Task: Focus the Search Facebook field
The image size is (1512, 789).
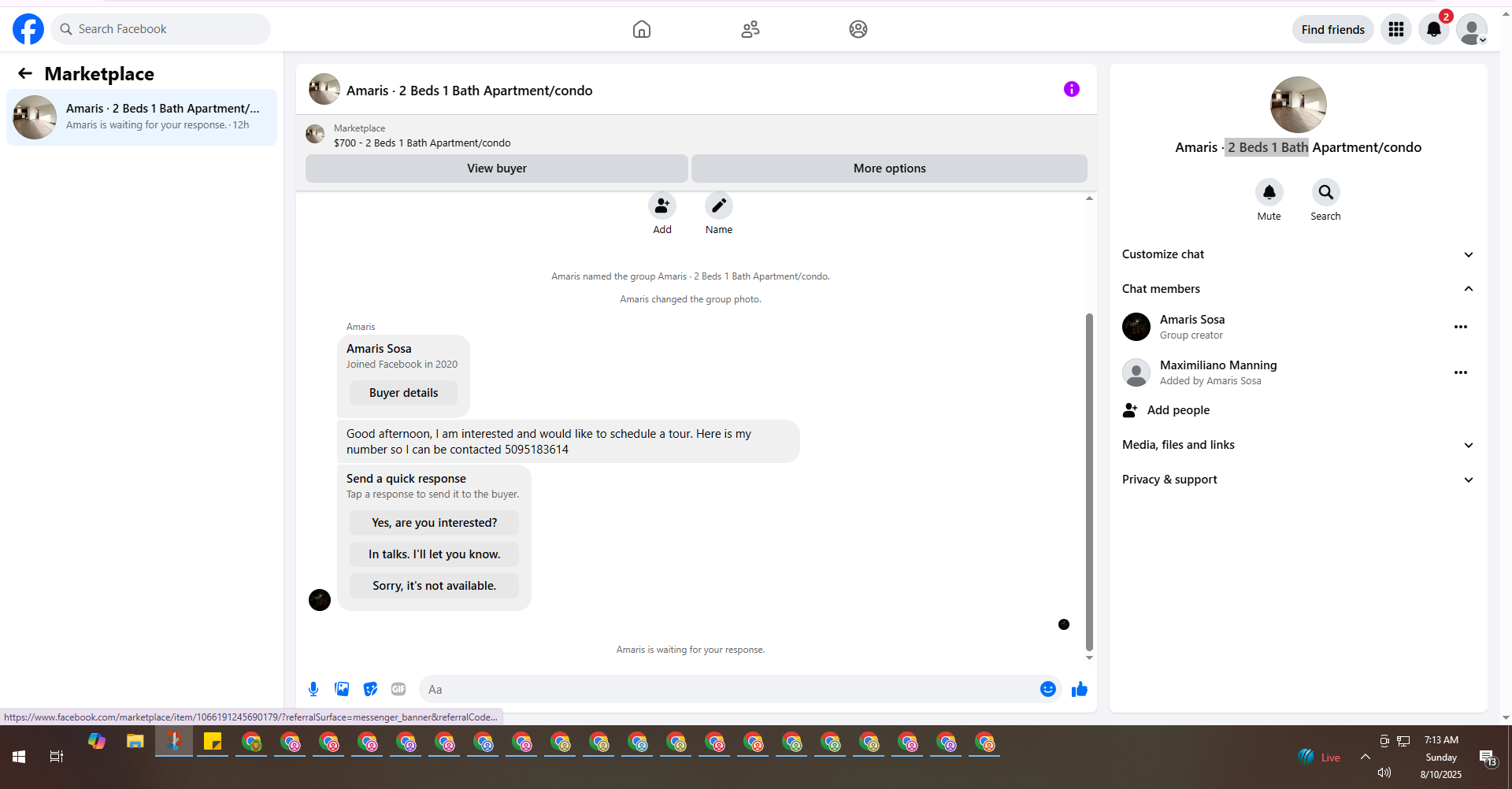Action: pos(161,29)
